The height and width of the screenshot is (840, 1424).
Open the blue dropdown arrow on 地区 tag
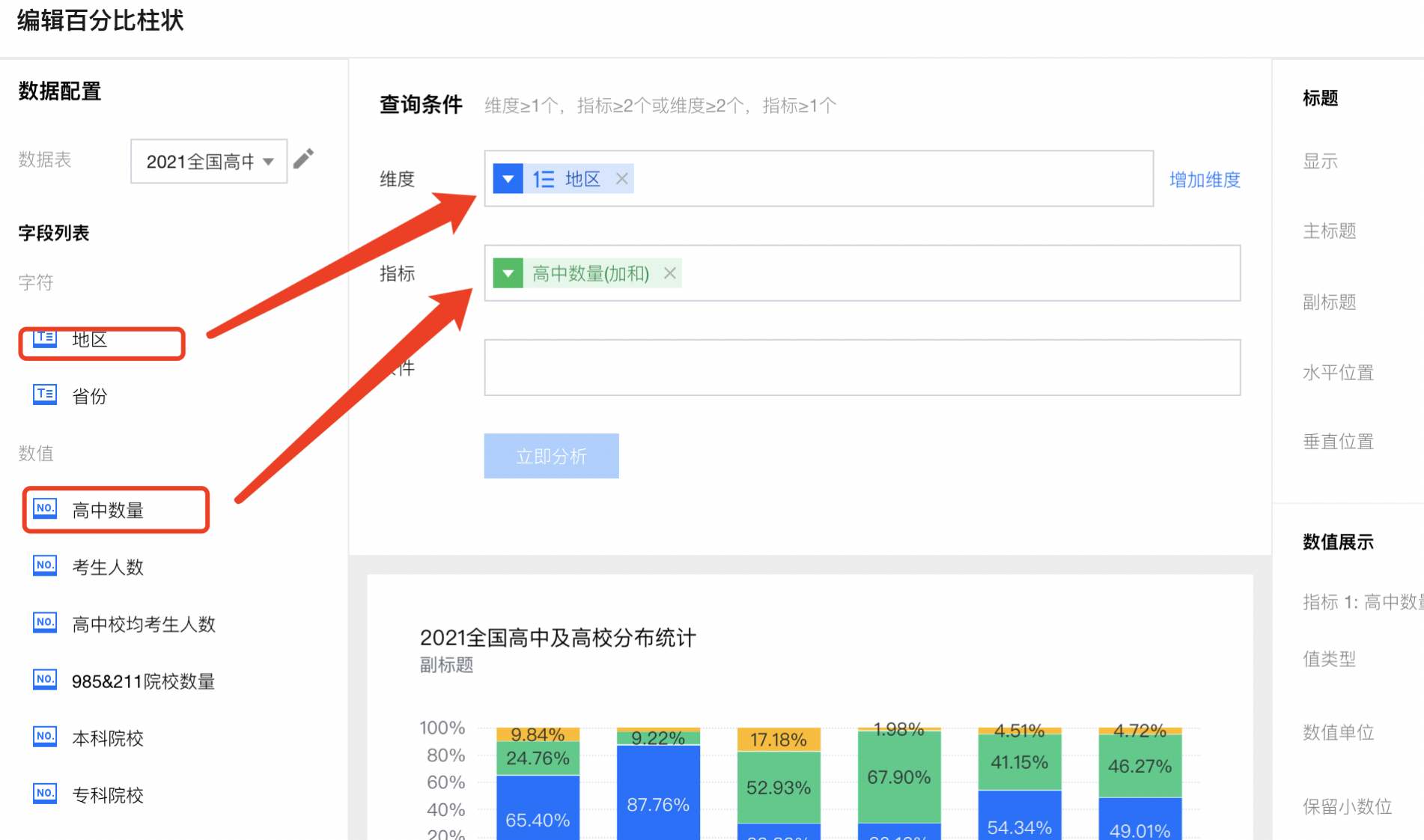pyautogui.click(x=508, y=179)
